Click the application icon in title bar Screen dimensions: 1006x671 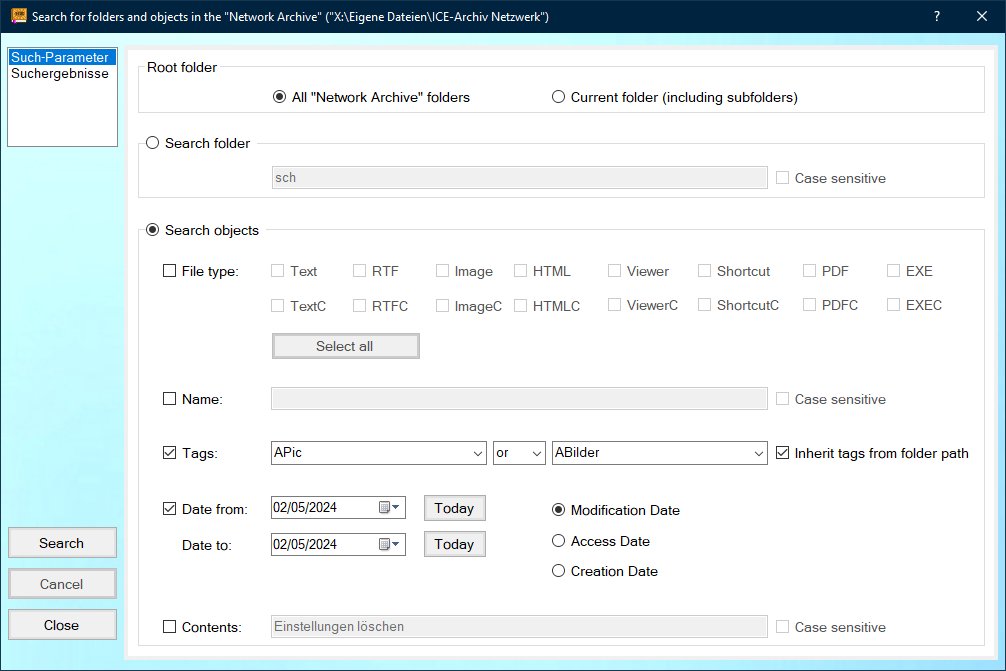pyautogui.click(x=18, y=17)
